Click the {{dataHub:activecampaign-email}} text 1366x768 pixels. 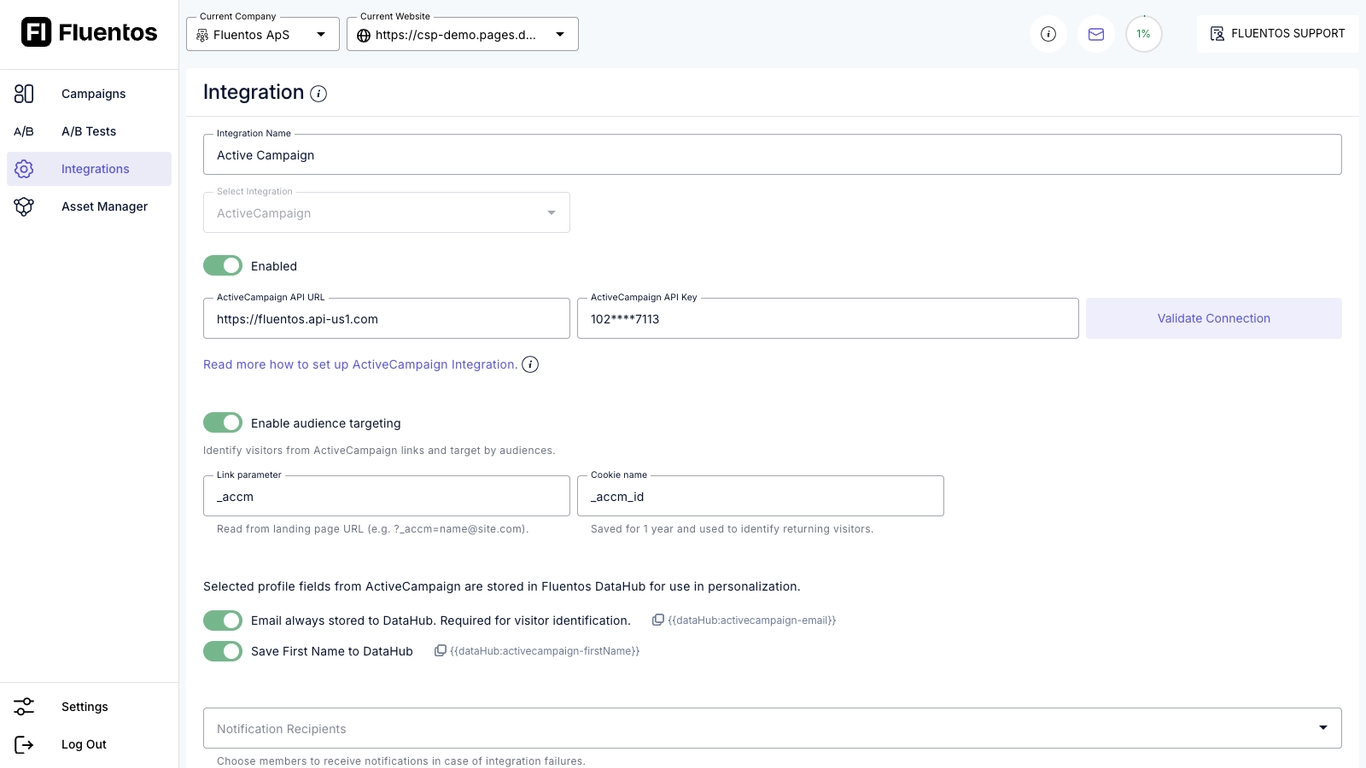click(x=752, y=620)
